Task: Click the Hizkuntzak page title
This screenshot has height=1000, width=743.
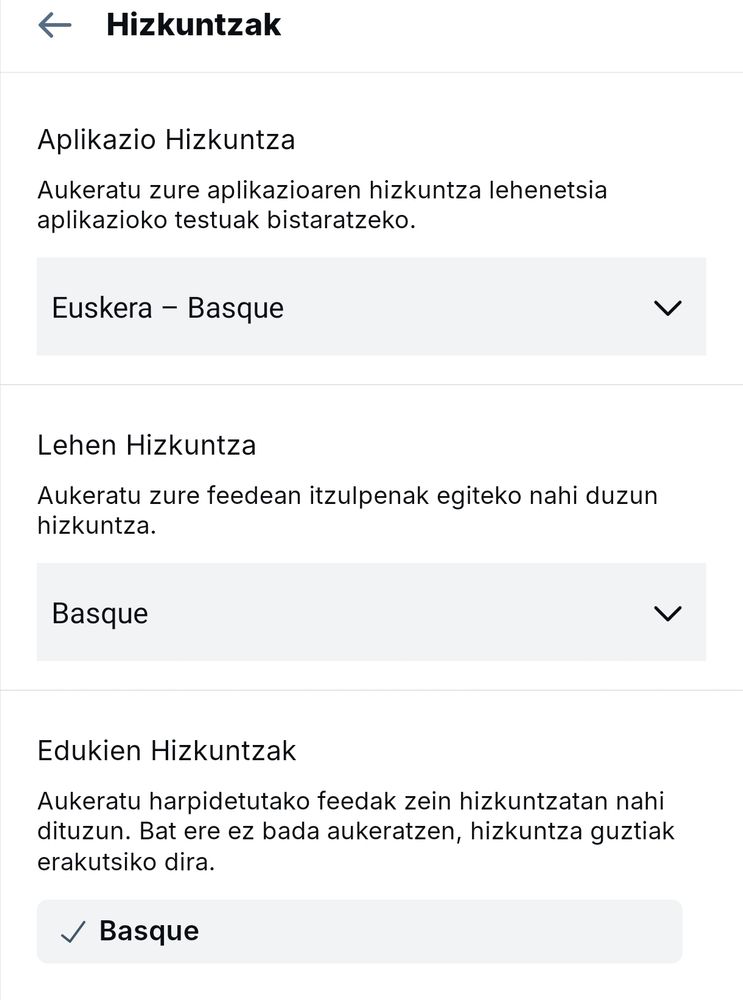Action: tap(193, 26)
